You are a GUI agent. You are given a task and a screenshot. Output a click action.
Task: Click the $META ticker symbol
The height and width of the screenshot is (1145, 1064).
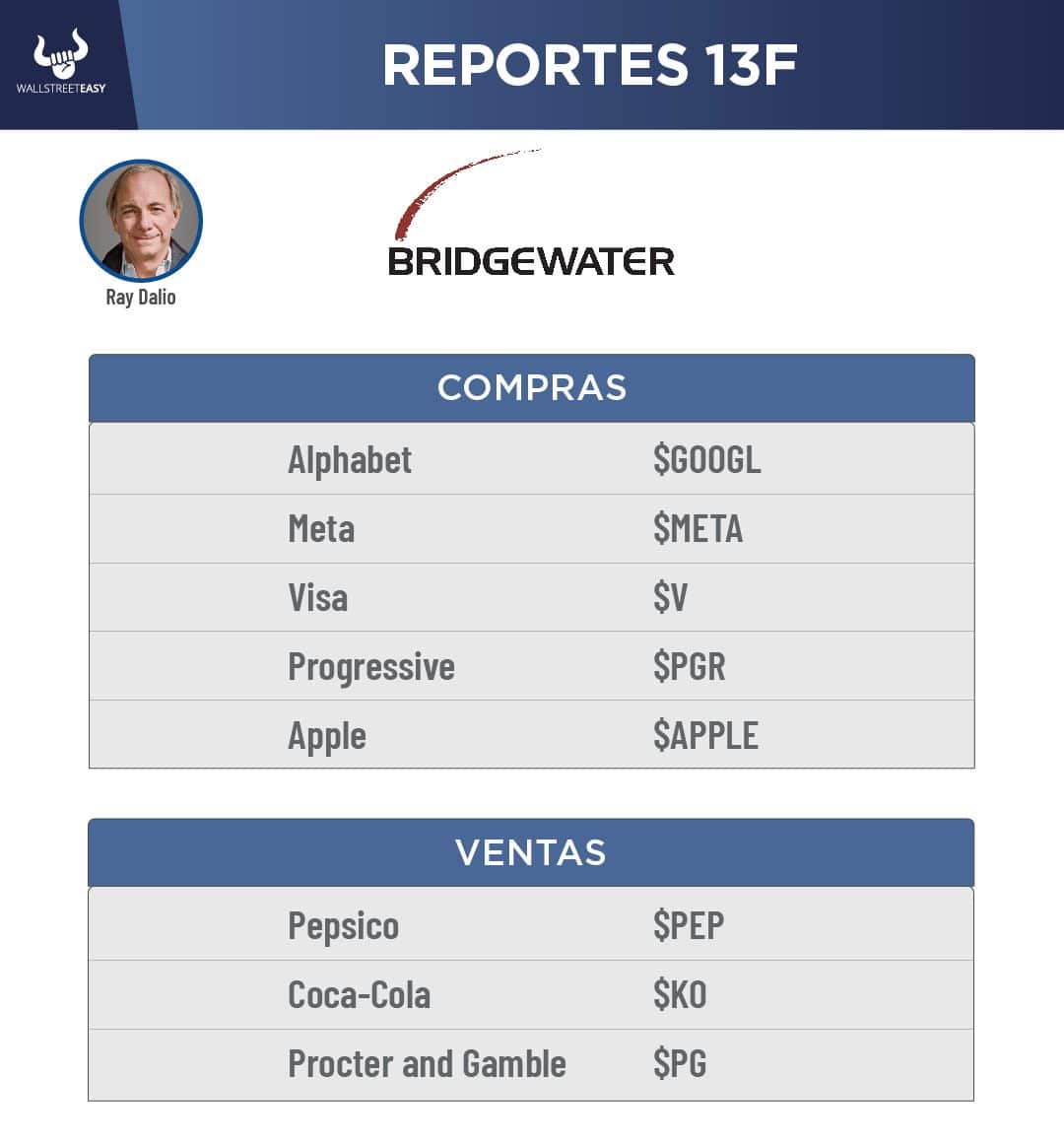698,529
